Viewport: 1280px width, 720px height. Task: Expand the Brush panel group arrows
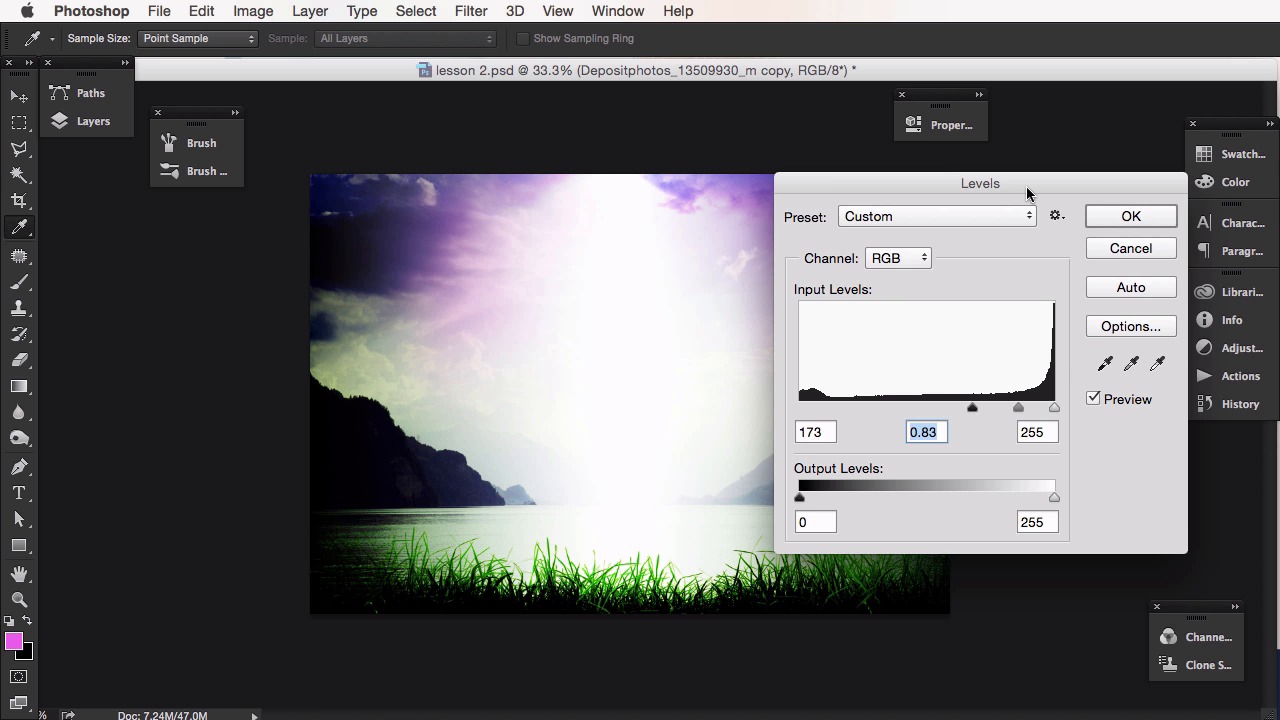(x=235, y=112)
